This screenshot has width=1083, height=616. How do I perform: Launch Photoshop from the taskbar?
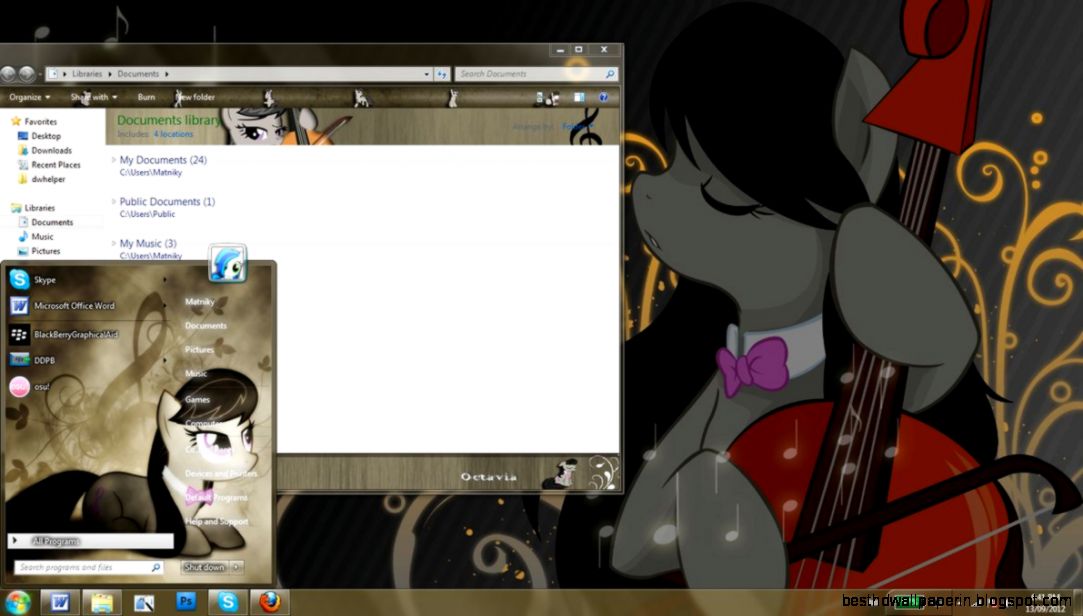click(x=186, y=603)
